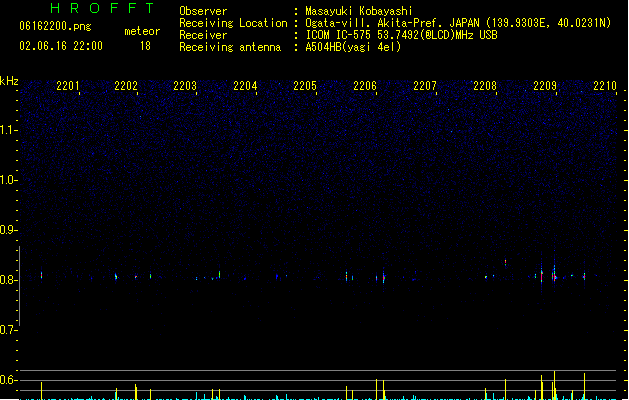Click the meteor count label

[x=142, y=31]
